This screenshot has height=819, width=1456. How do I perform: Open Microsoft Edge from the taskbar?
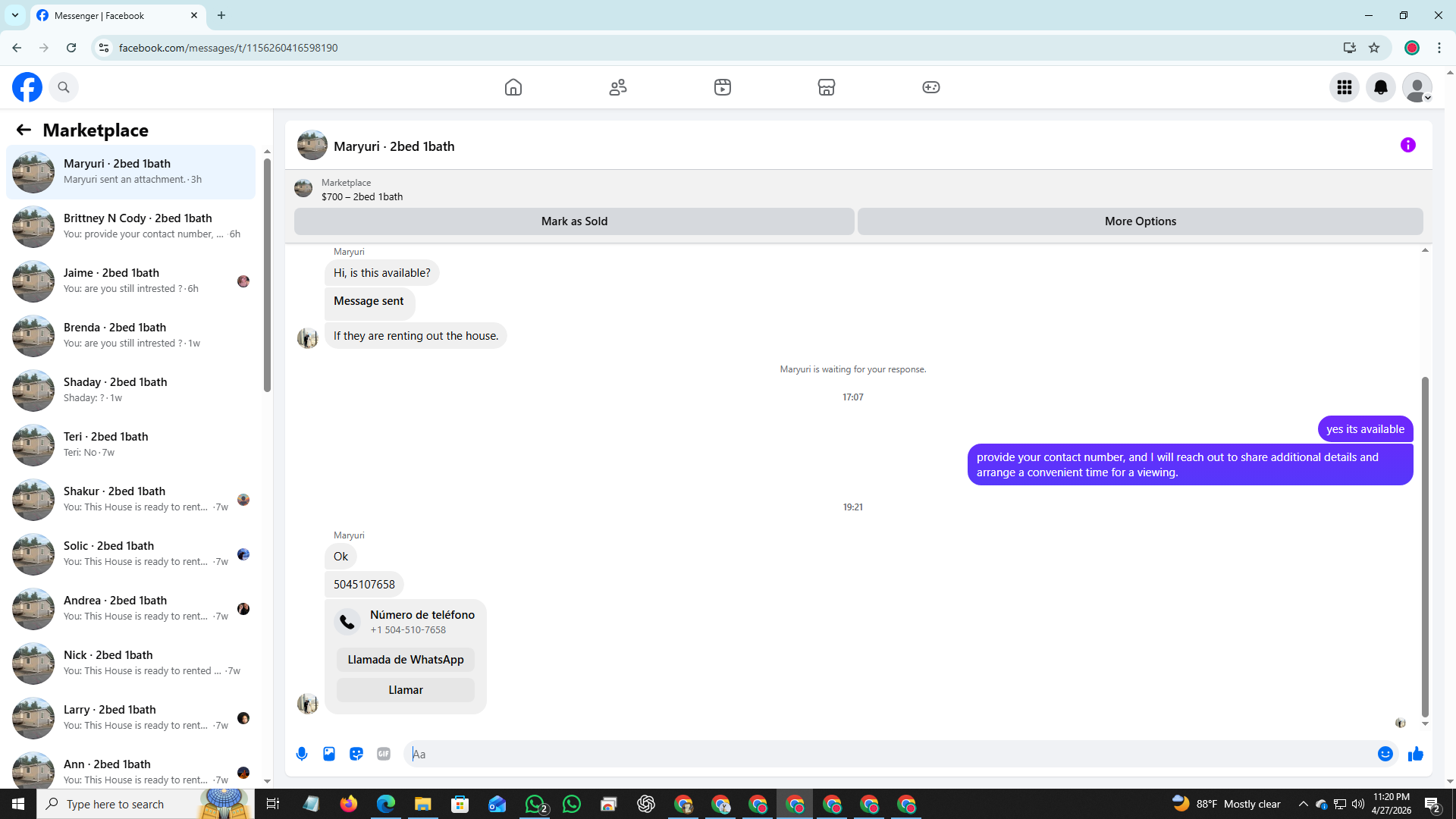[385, 804]
